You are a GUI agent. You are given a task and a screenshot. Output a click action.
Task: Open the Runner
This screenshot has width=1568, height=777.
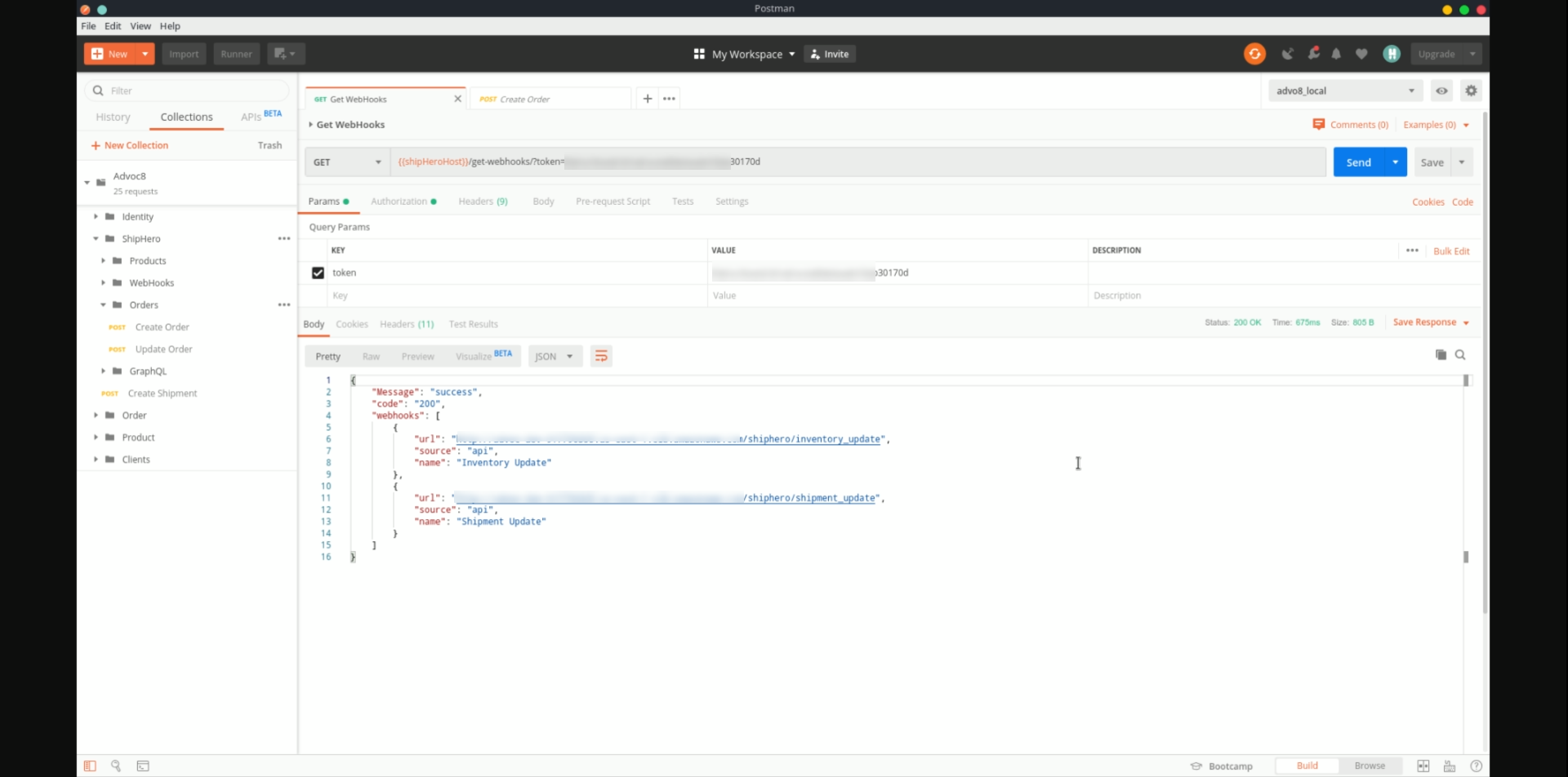[236, 54]
